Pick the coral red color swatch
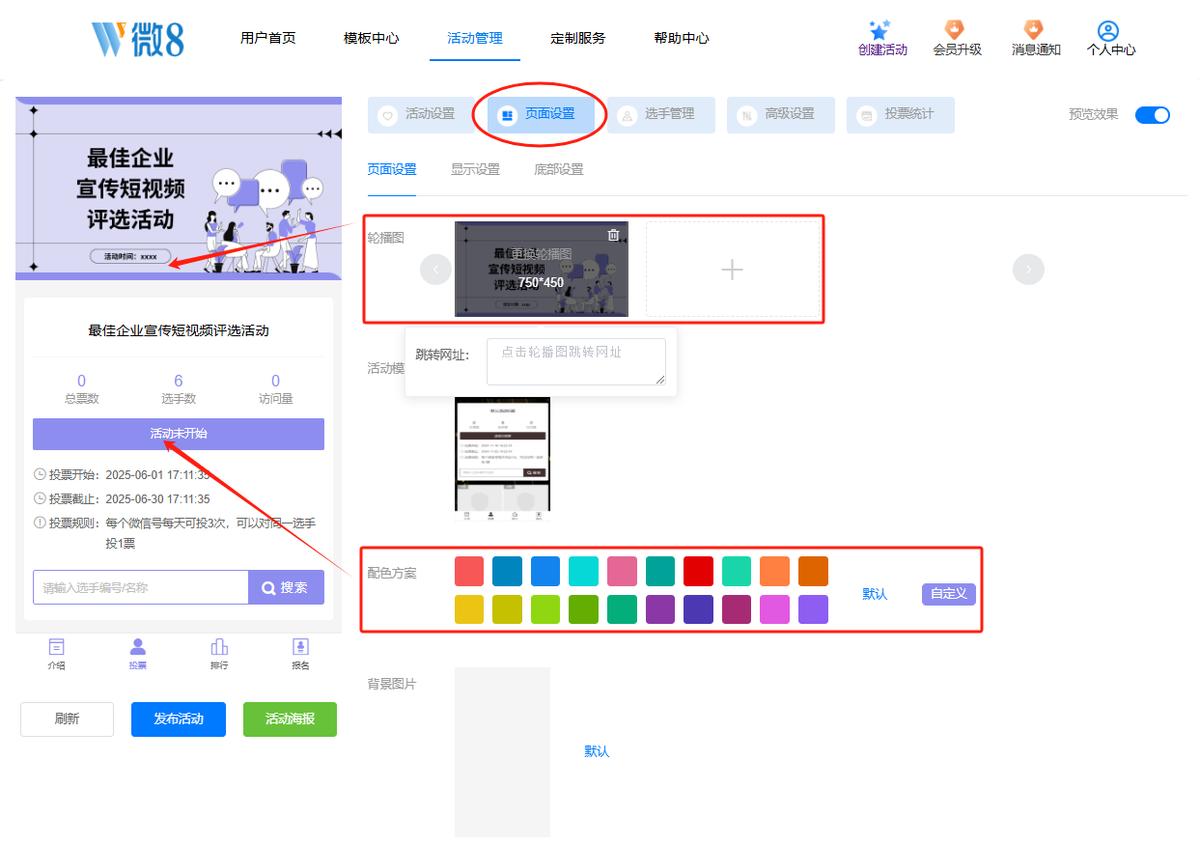 click(x=469, y=571)
